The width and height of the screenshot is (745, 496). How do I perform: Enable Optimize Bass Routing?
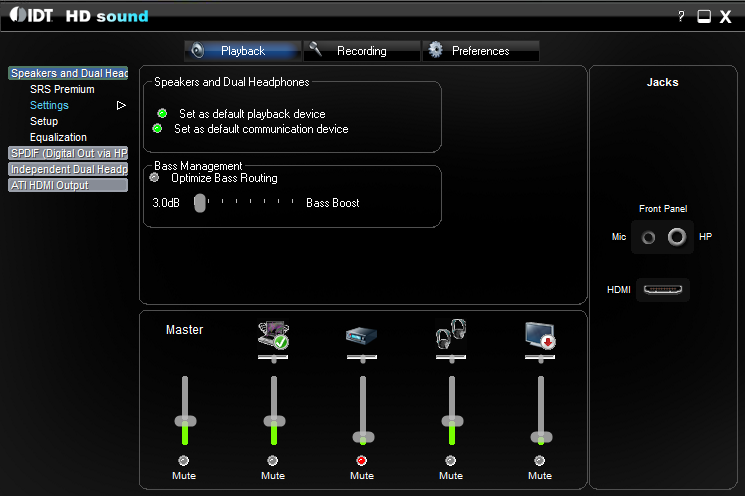click(x=154, y=178)
